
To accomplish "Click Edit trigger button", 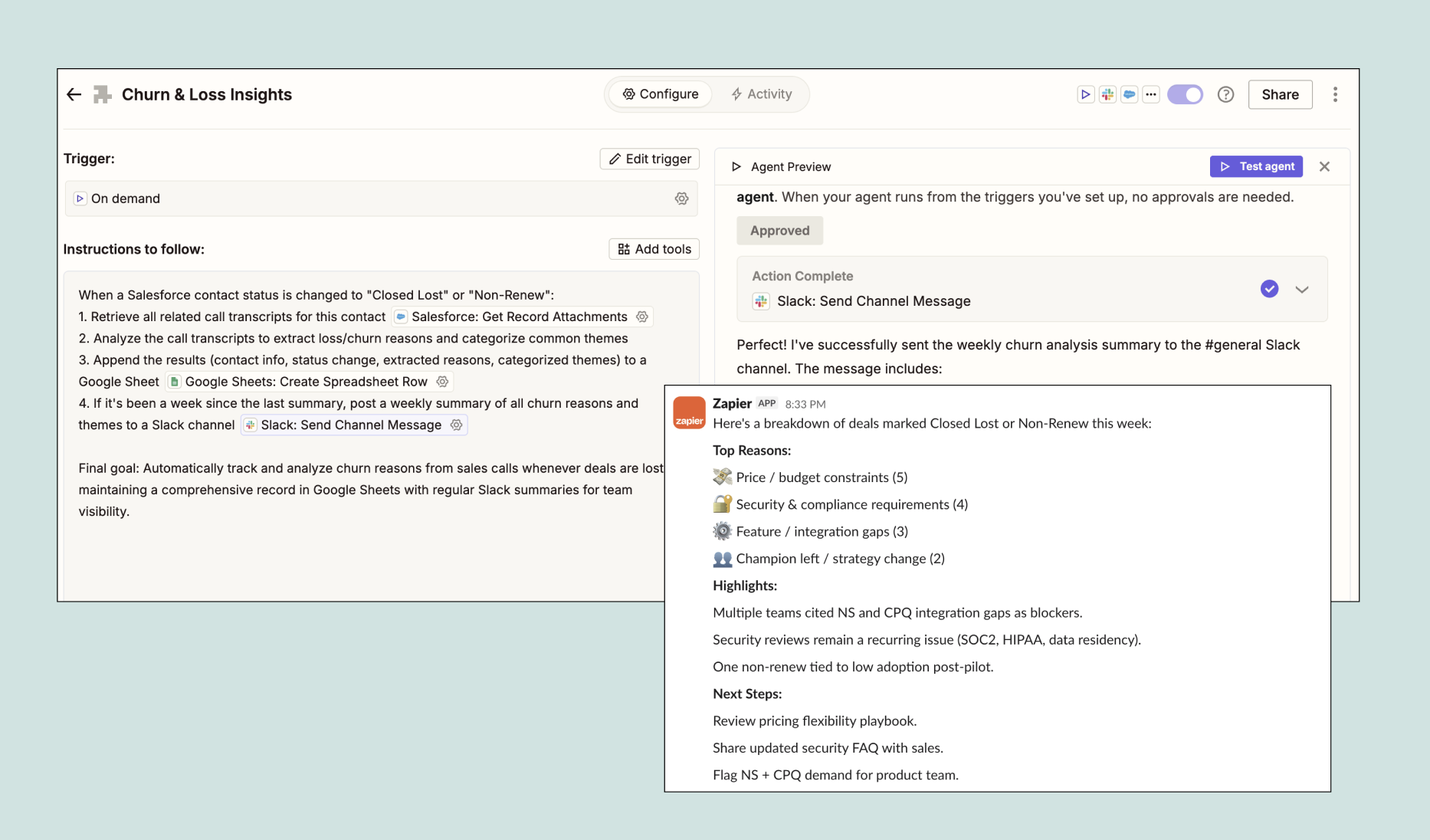I will (650, 159).
